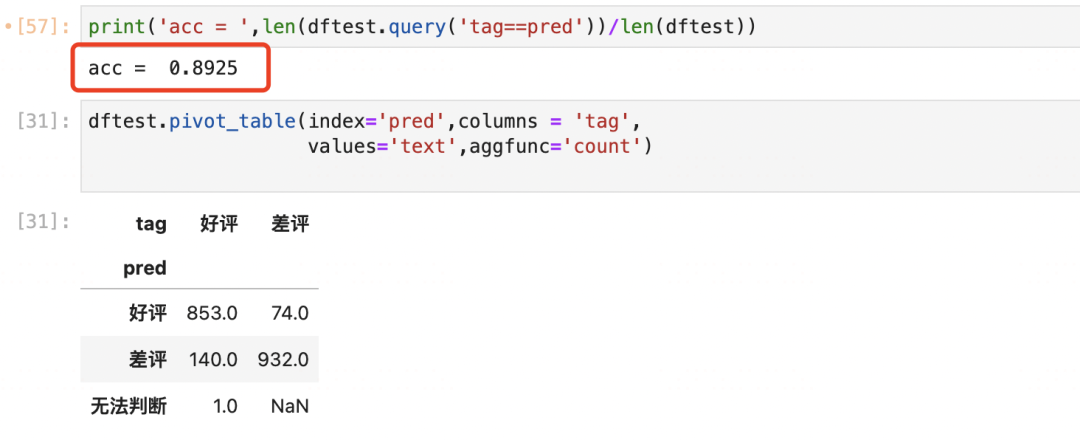
Task: Click the 140.0 table cell
Action: 212,360
